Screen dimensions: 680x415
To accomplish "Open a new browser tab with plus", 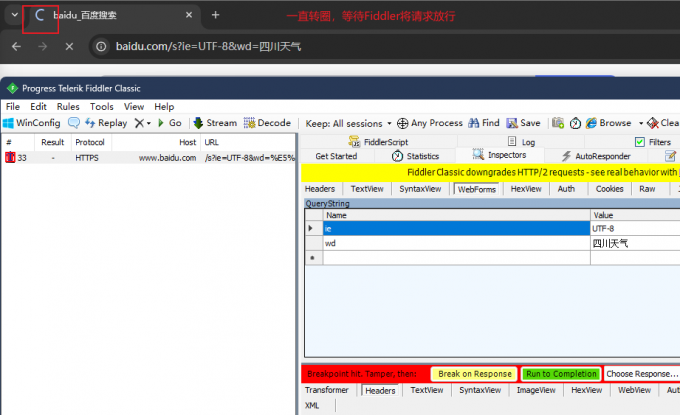I will 215,15.
